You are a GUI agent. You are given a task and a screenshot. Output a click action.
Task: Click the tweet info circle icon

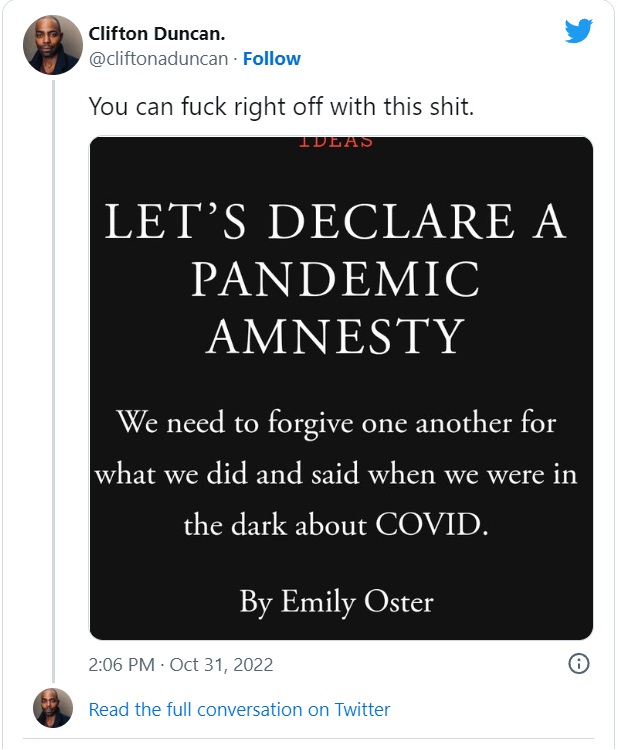(578, 664)
